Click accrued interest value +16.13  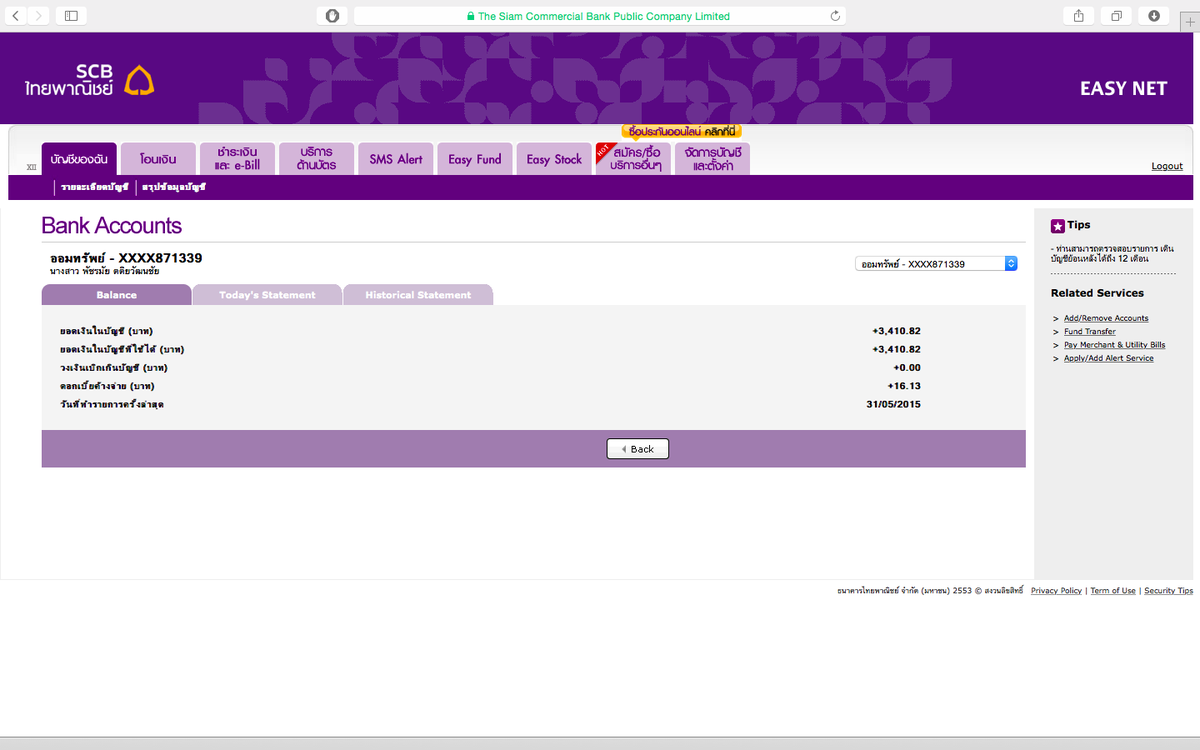click(x=904, y=386)
